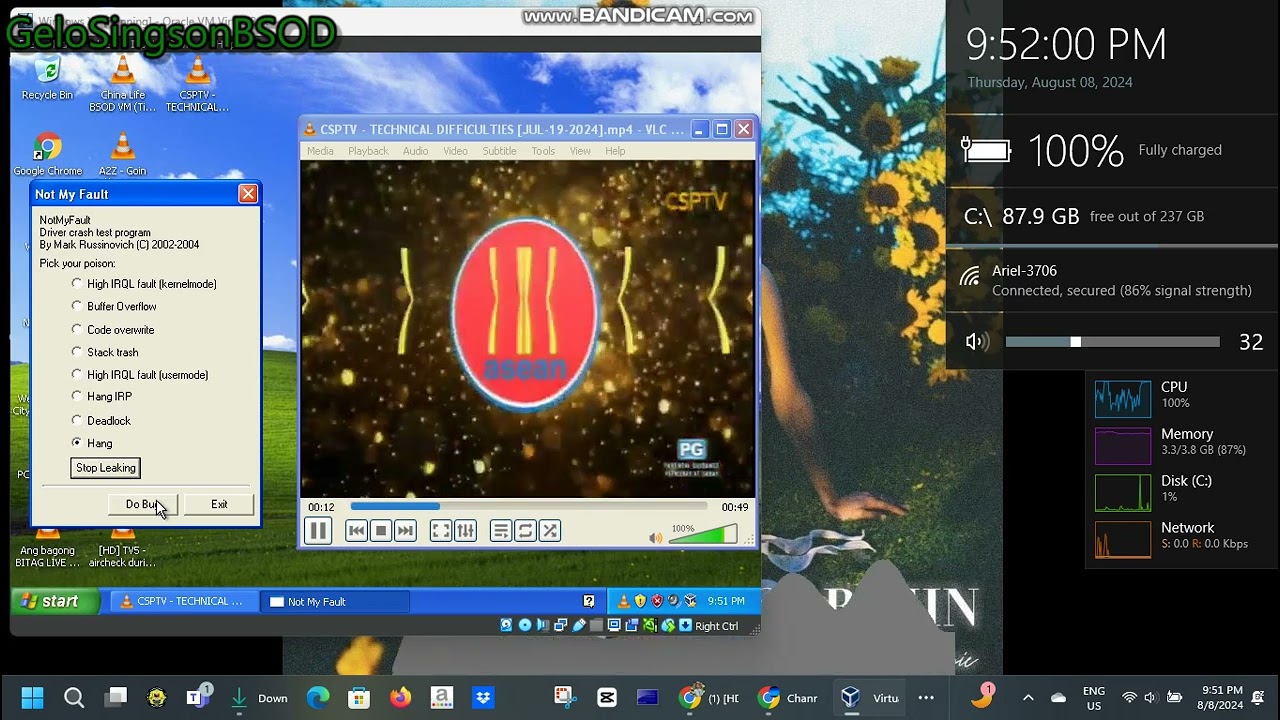Click VirtualBox optical disk status icon

coord(524,626)
